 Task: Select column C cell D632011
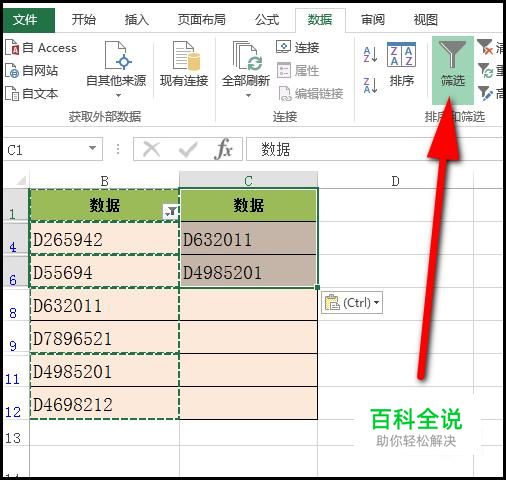(x=248, y=238)
